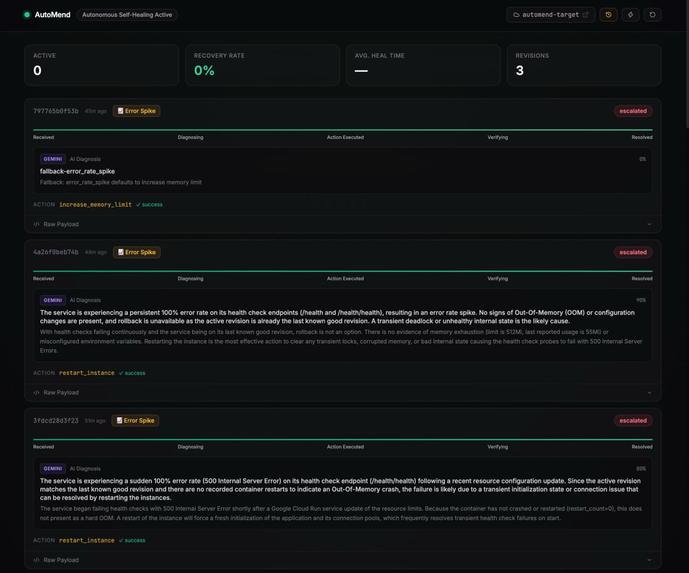
Task: Click chevron at right of second Raw Payload
Action: pyautogui.click(x=649, y=392)
